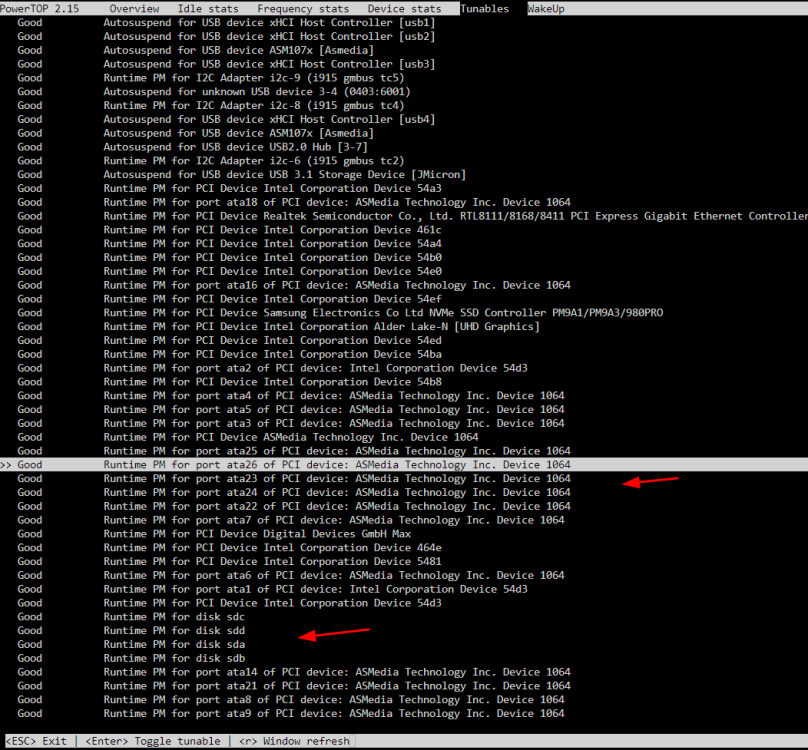Select Intel Corporation Device 54a3 row
808x750 pixels.
[404, 189]
